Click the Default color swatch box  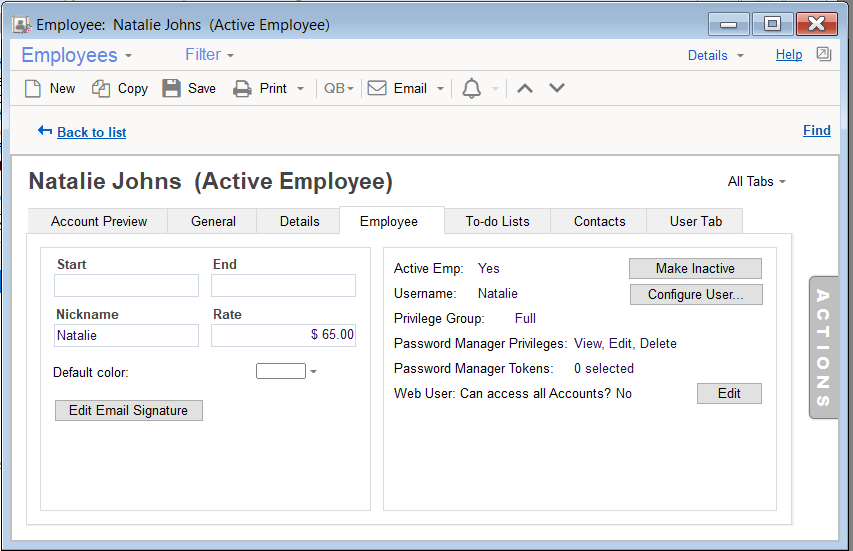281,371
